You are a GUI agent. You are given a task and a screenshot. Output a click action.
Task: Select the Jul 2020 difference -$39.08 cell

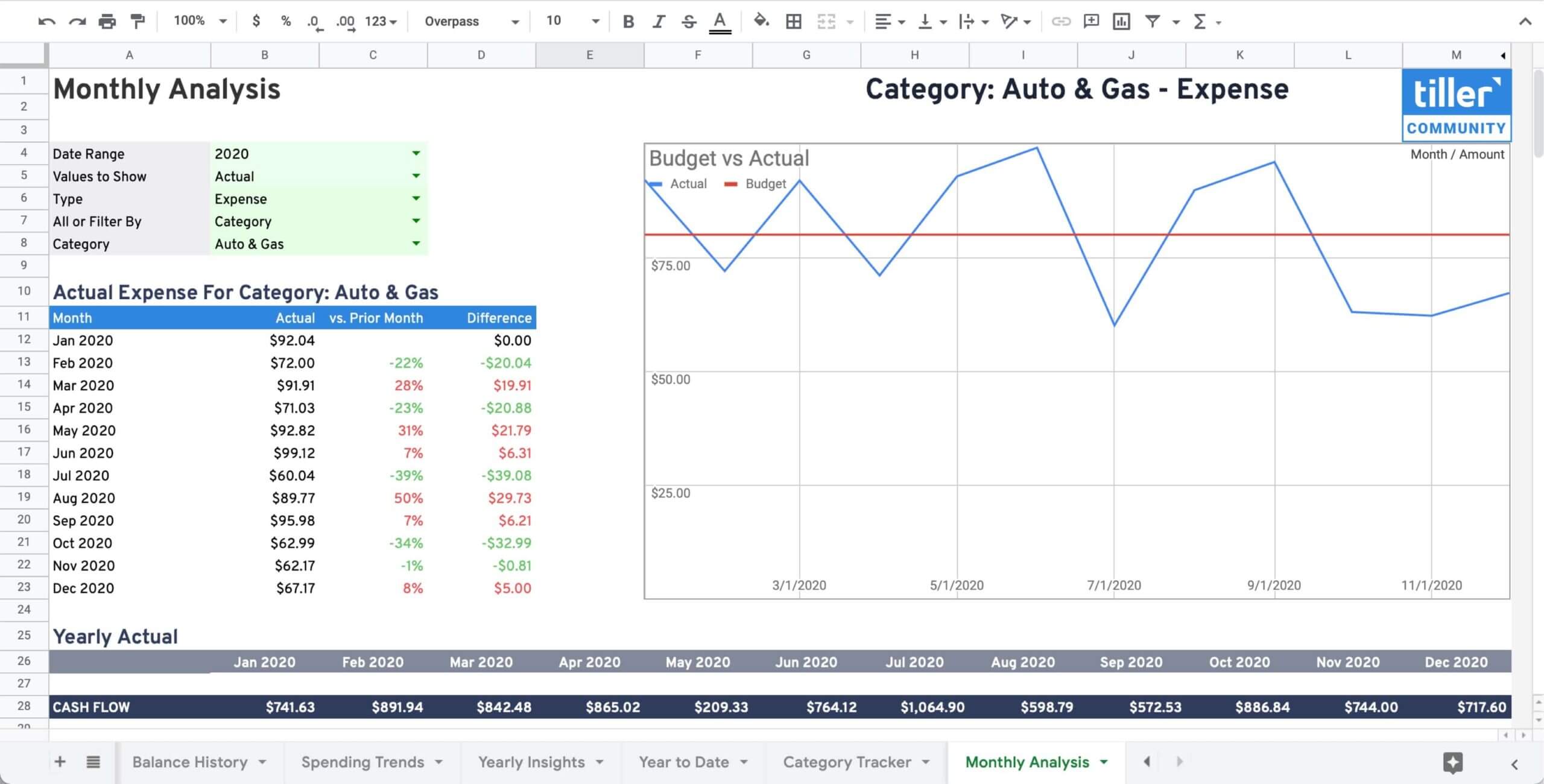click(481, 475)
